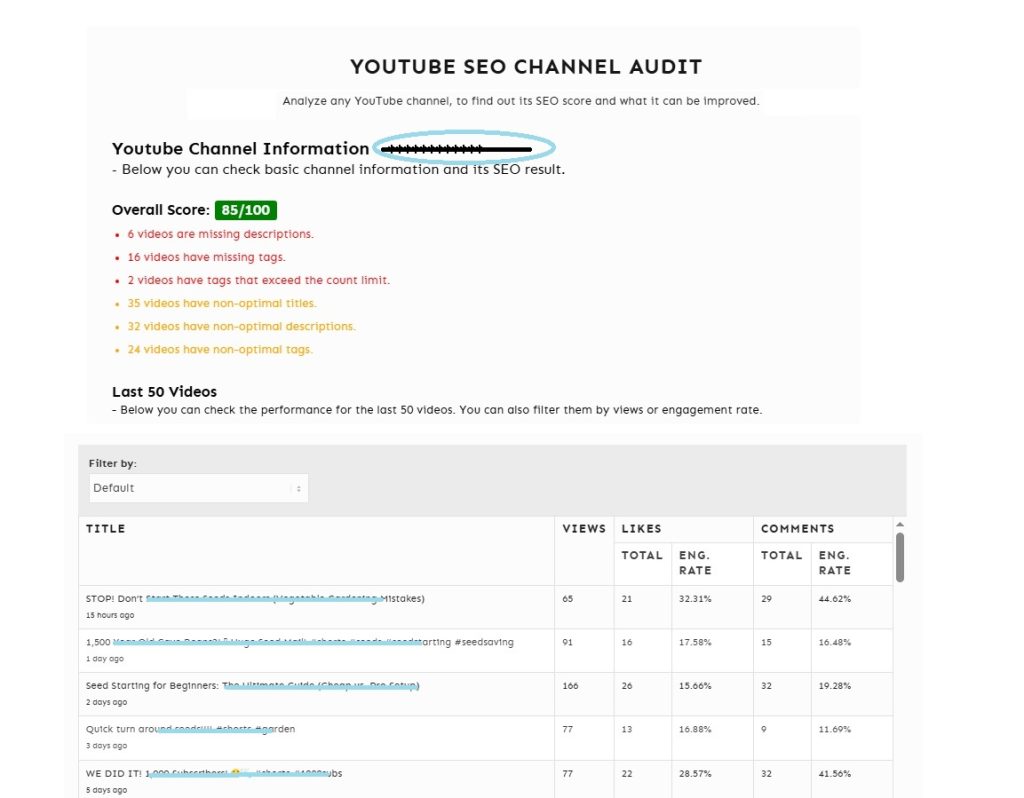
Task: Click the circled channel name next to 'Youtube Channel Information'
Action: coord(462,147)
